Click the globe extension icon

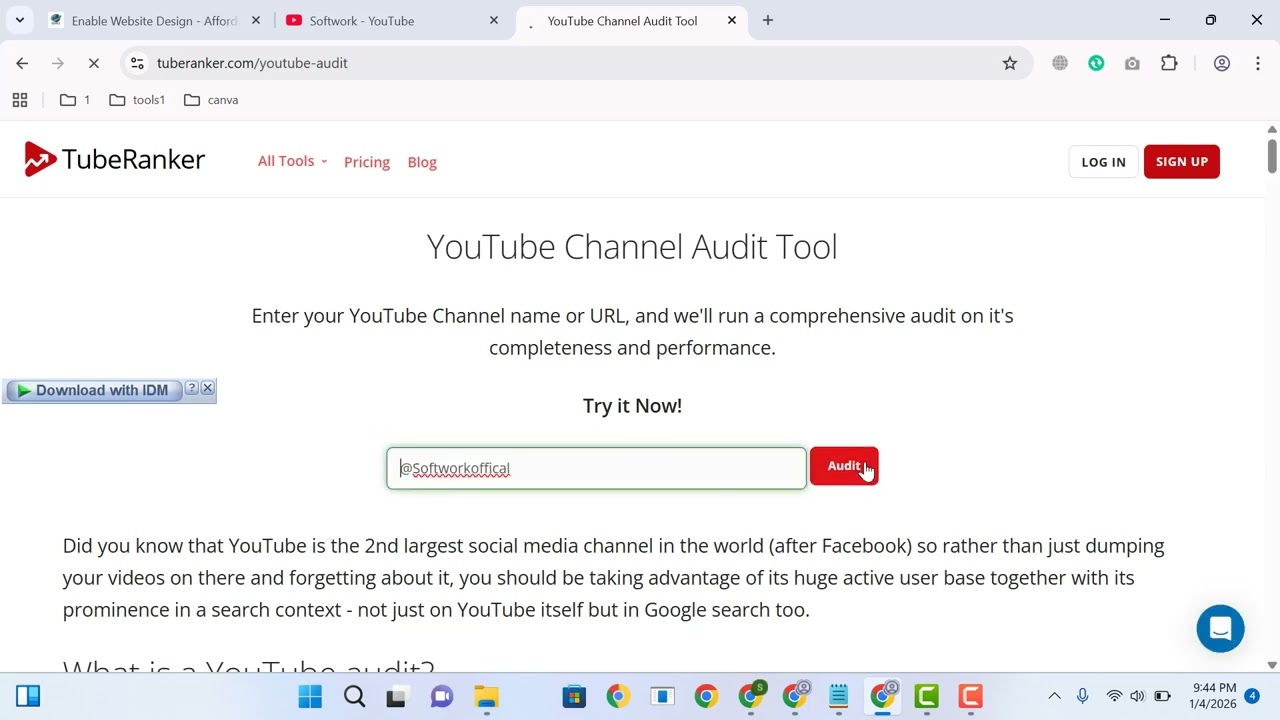[x=1060, y=63]
